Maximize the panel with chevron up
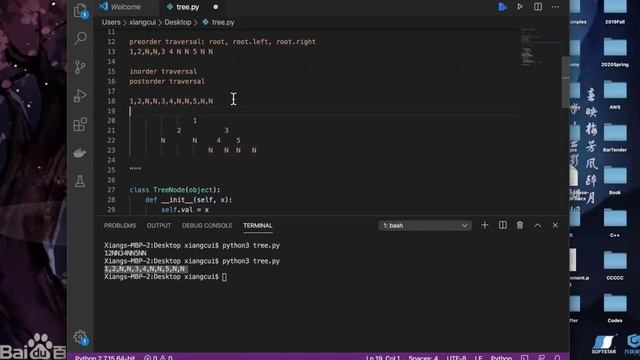 point(538,225)
